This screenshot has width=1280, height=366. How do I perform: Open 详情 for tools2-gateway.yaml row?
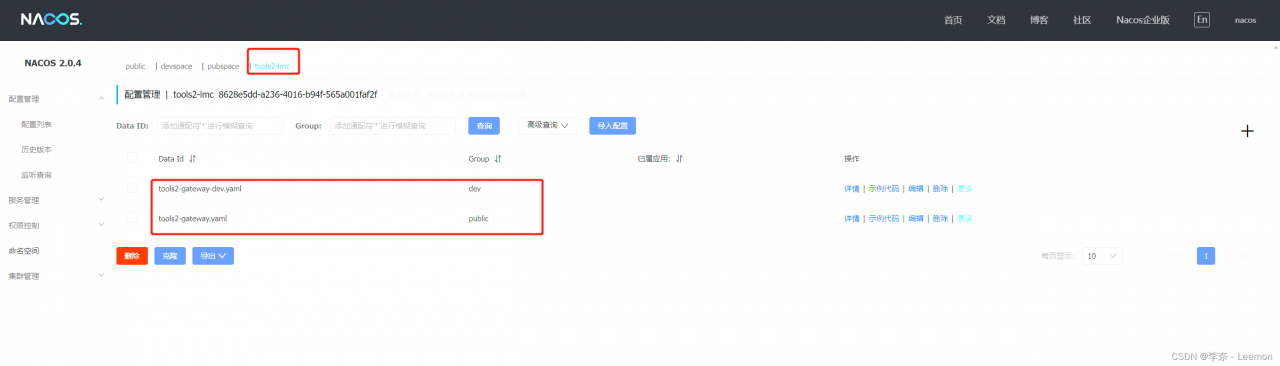pyautogui.click(x=852, y=218)
